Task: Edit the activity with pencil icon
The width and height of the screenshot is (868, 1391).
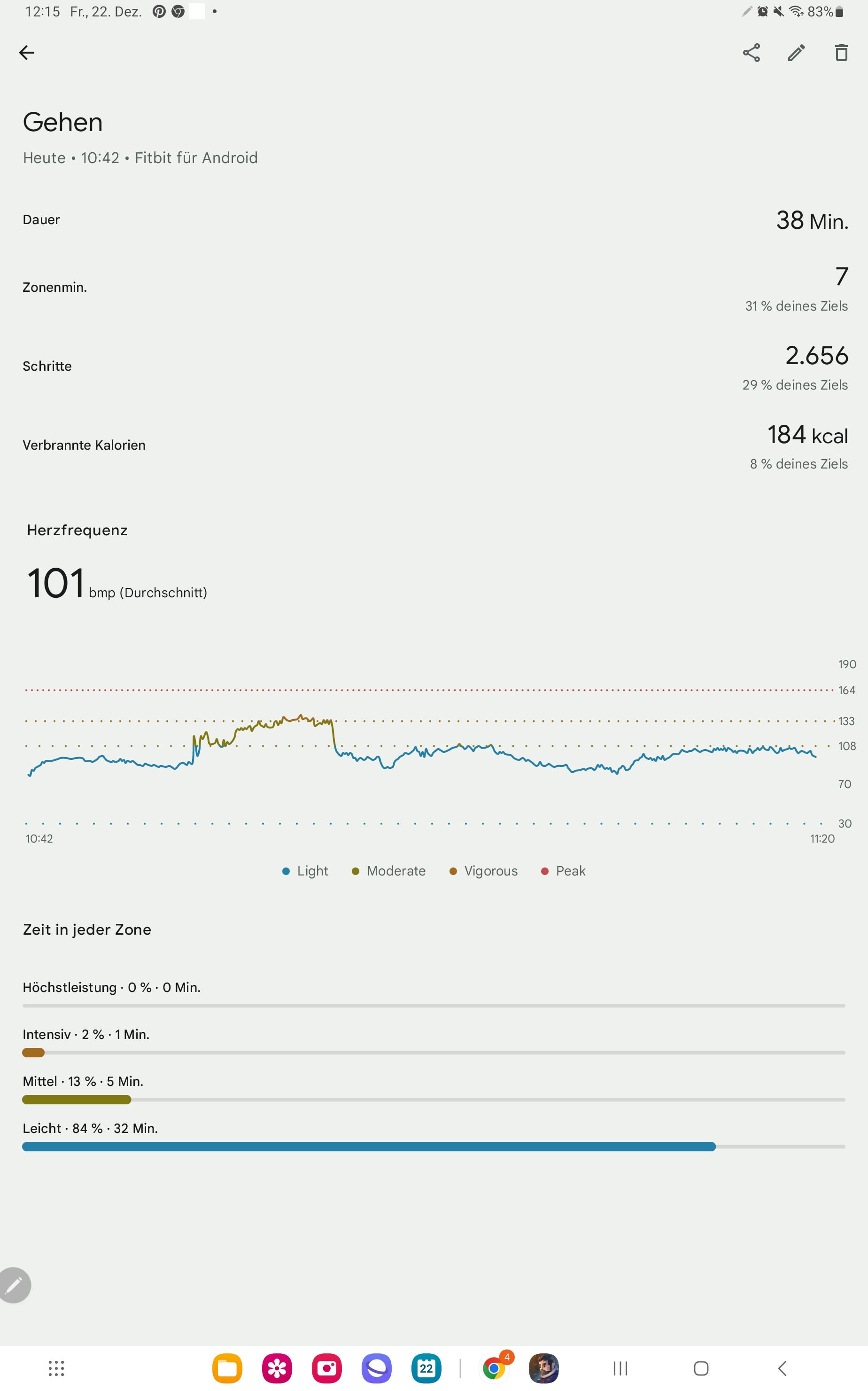Action: 796,53
